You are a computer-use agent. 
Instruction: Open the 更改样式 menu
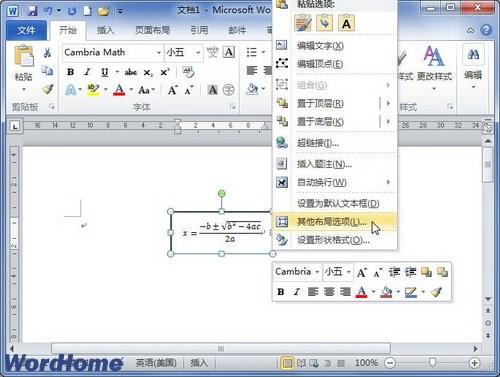click(434, 67)
